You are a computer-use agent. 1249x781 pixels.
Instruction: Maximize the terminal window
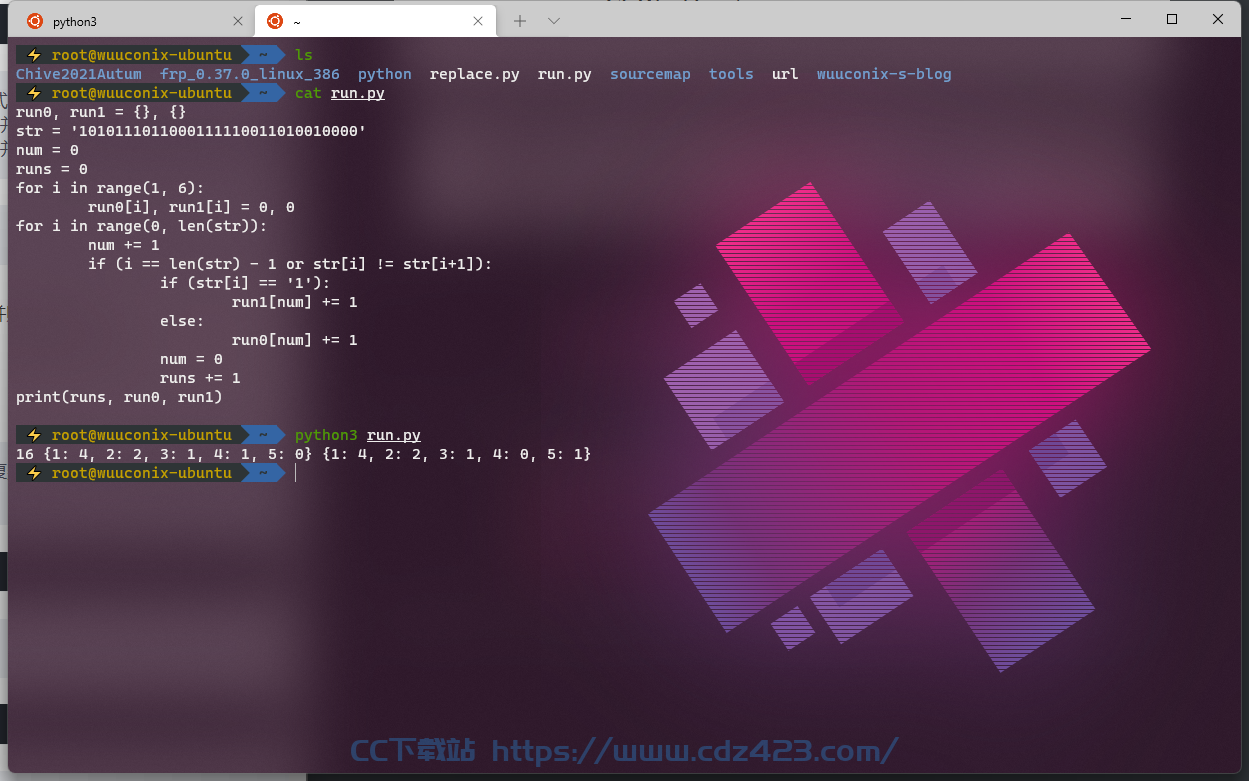pos(1172,19)
